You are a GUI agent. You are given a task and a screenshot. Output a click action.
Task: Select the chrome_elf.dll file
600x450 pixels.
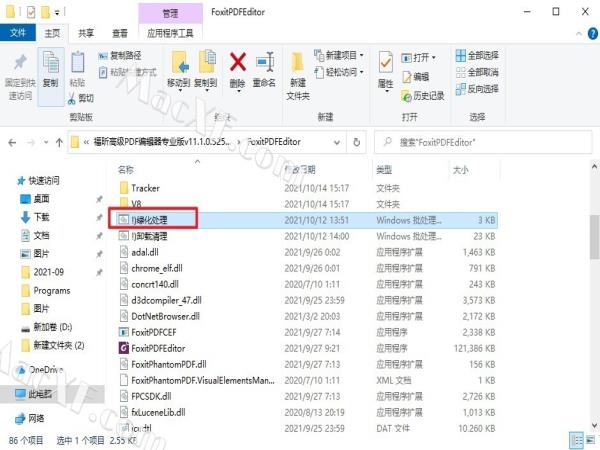(151, 268)
